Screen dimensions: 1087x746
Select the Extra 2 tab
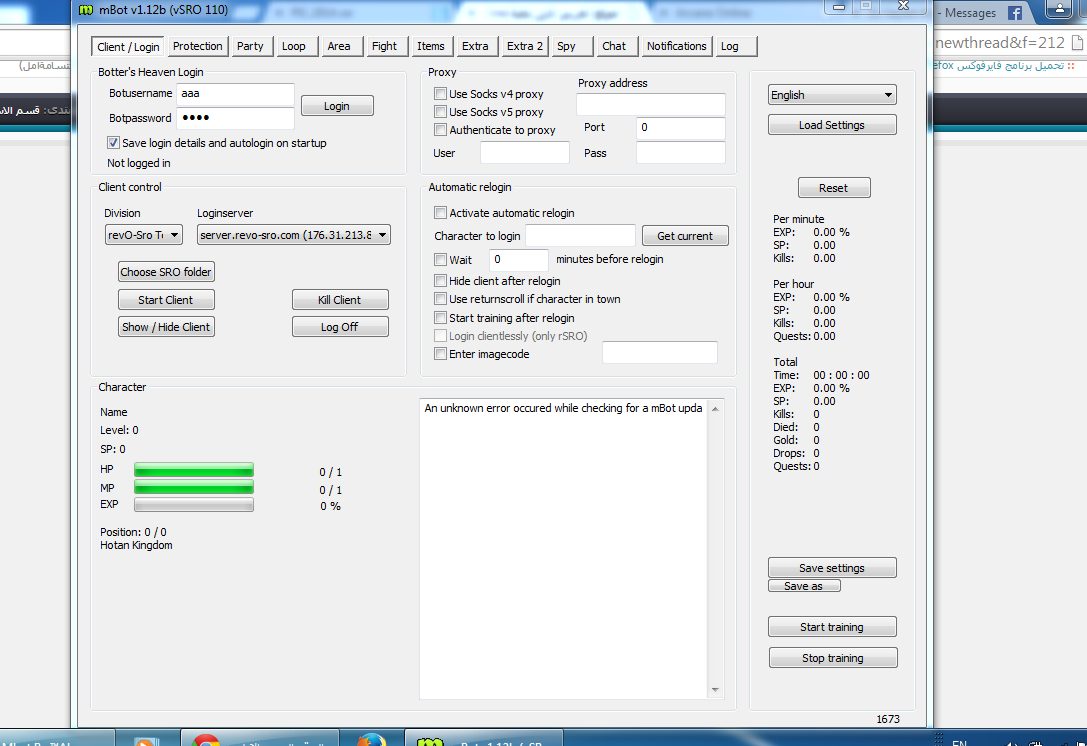(x=525, y=46)
